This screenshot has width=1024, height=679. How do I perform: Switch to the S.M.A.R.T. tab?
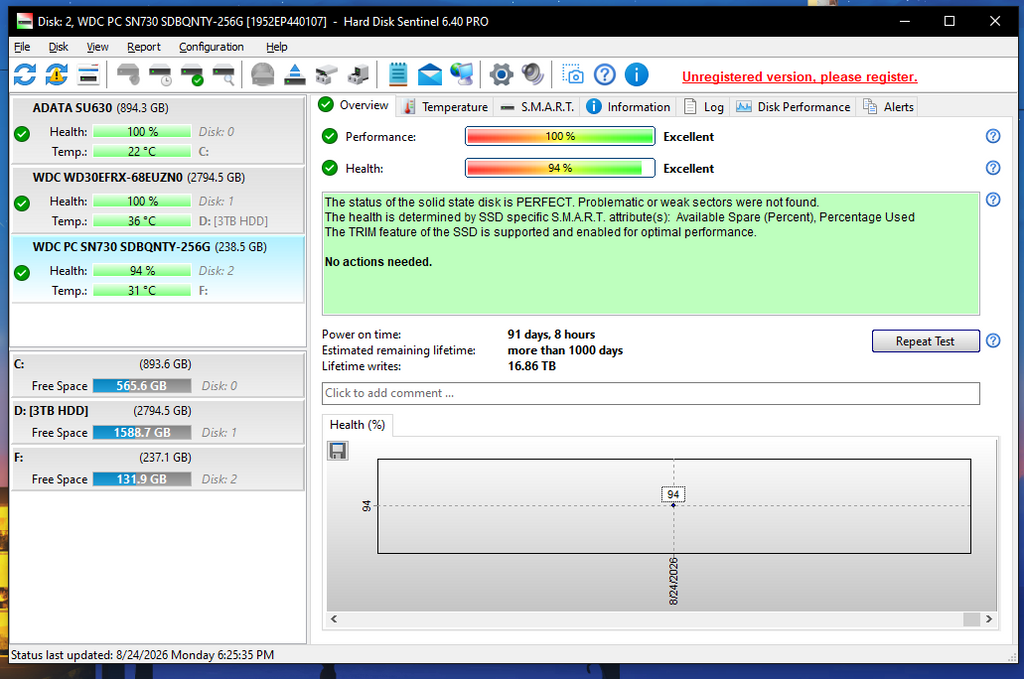click(x=537, y=107)
